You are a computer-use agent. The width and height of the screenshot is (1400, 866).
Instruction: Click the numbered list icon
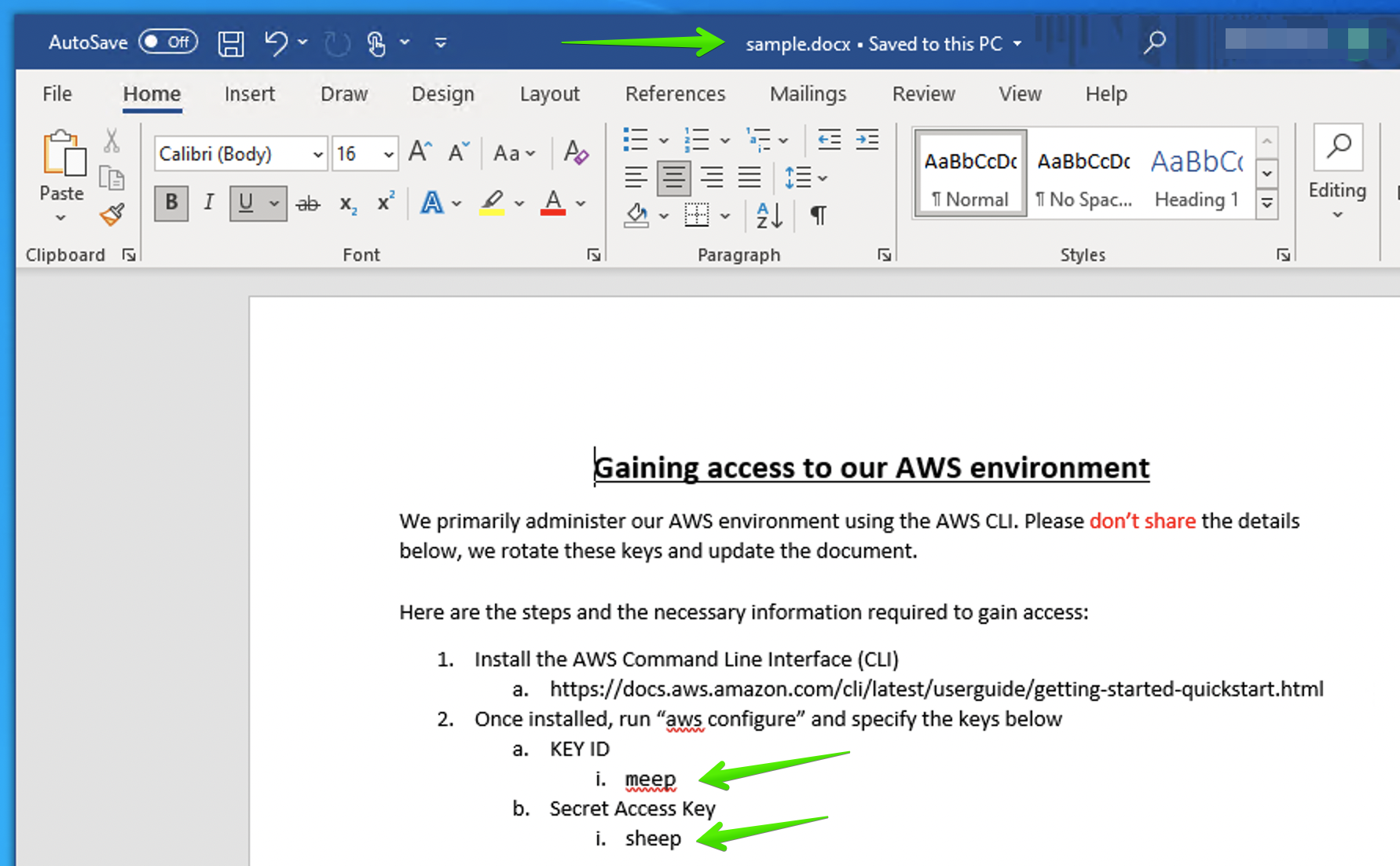click(696, 140)
